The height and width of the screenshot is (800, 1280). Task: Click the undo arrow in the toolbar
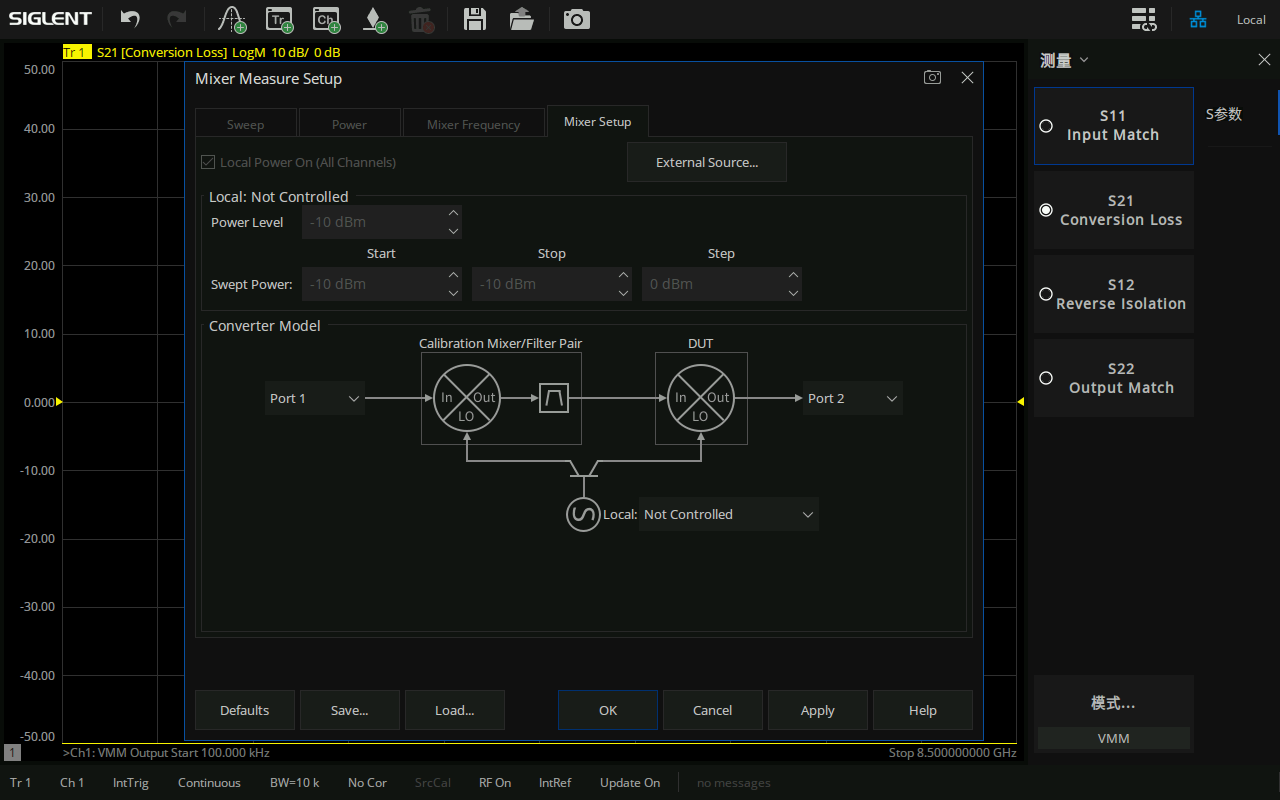tap(130, 19)
